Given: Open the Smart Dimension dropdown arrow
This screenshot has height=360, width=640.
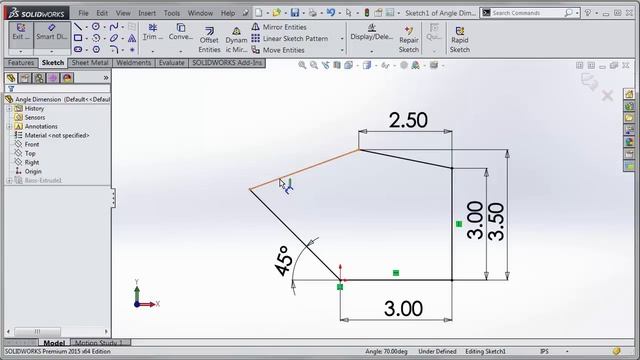Looking at the screenshot, I should 51,51.
